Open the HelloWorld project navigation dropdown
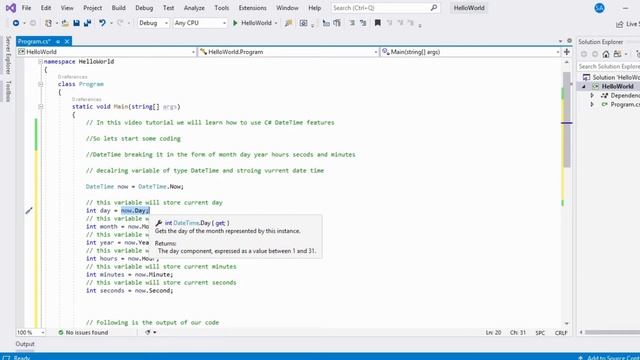The height and width of the screenshot is (360, 640). [106, 52]
